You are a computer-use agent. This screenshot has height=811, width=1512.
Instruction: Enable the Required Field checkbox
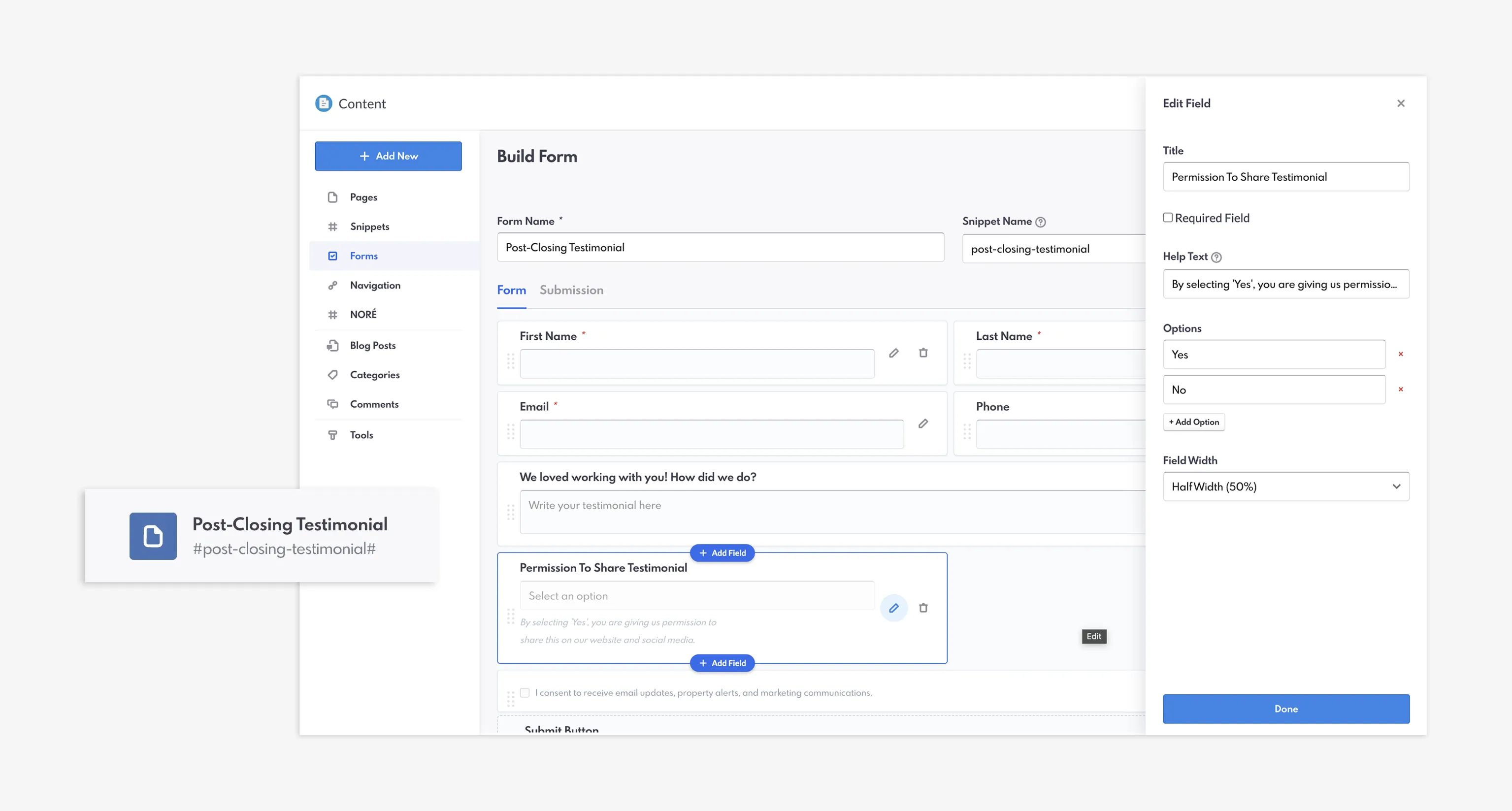1168,218
